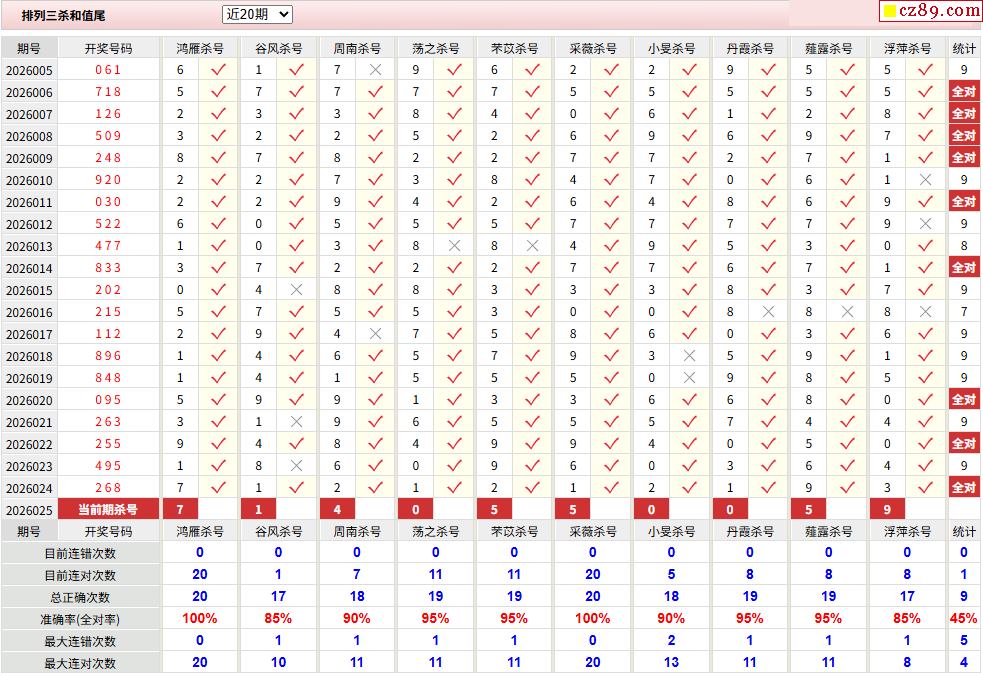
Task: Click the red 当前期杀号 label
Action: point(108,510)
